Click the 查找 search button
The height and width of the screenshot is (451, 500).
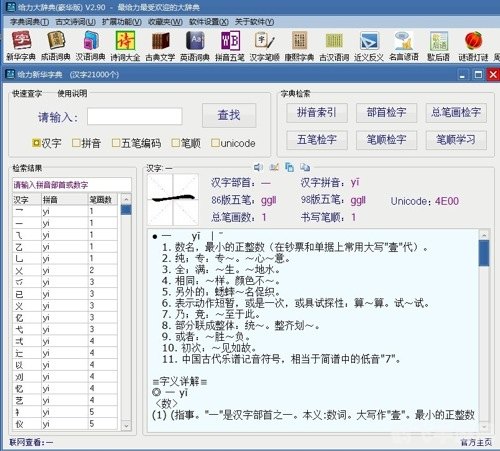[x=229, y=115]
